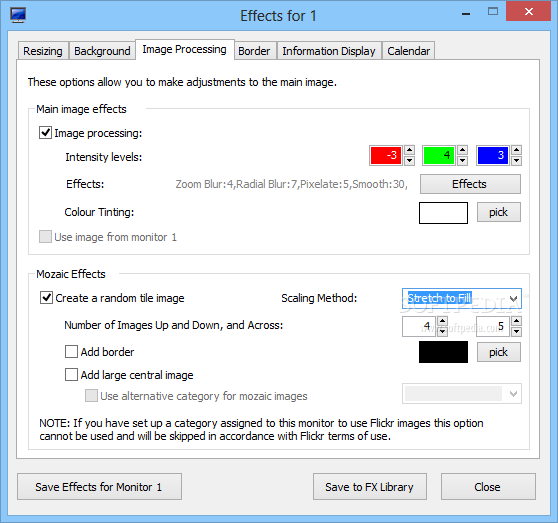This screenshot has height=523, width=558.
Task: Increase number of images across
Action: [x=516, y=321]
